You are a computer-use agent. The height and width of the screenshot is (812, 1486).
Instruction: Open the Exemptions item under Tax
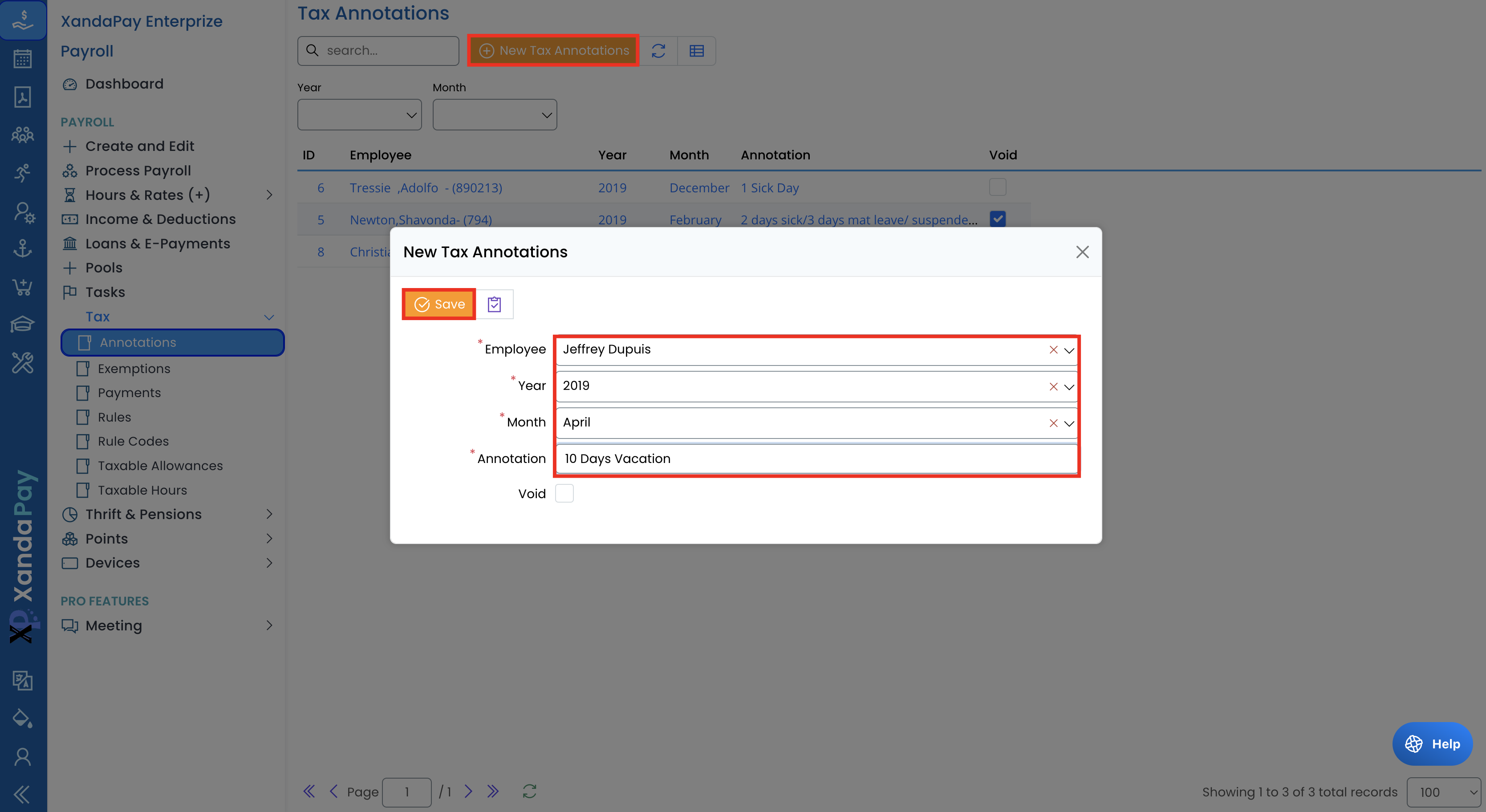click(134, 369)
